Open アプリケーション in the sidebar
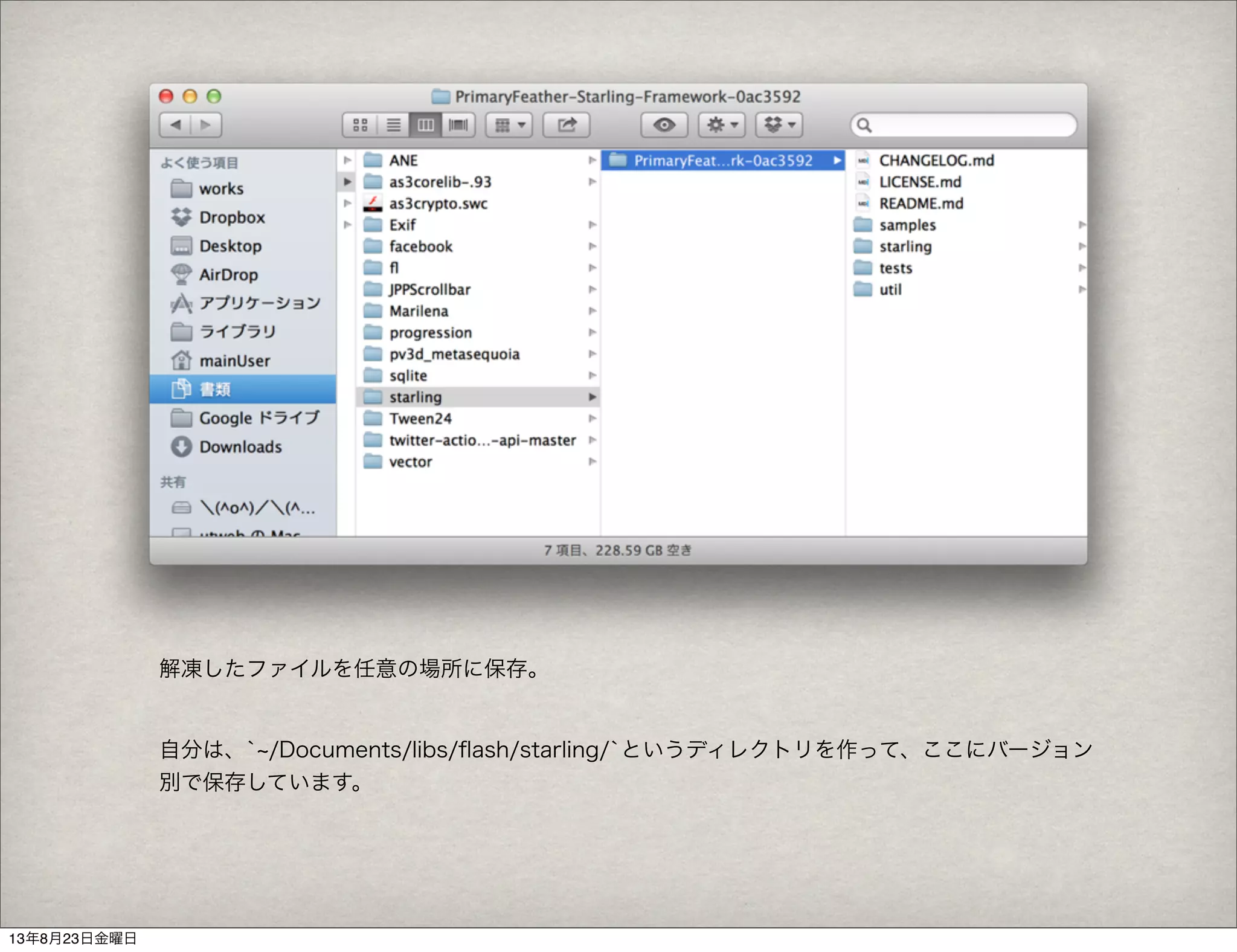The image size is (1237, 952). pyautogui.click(x=243, y=303)
